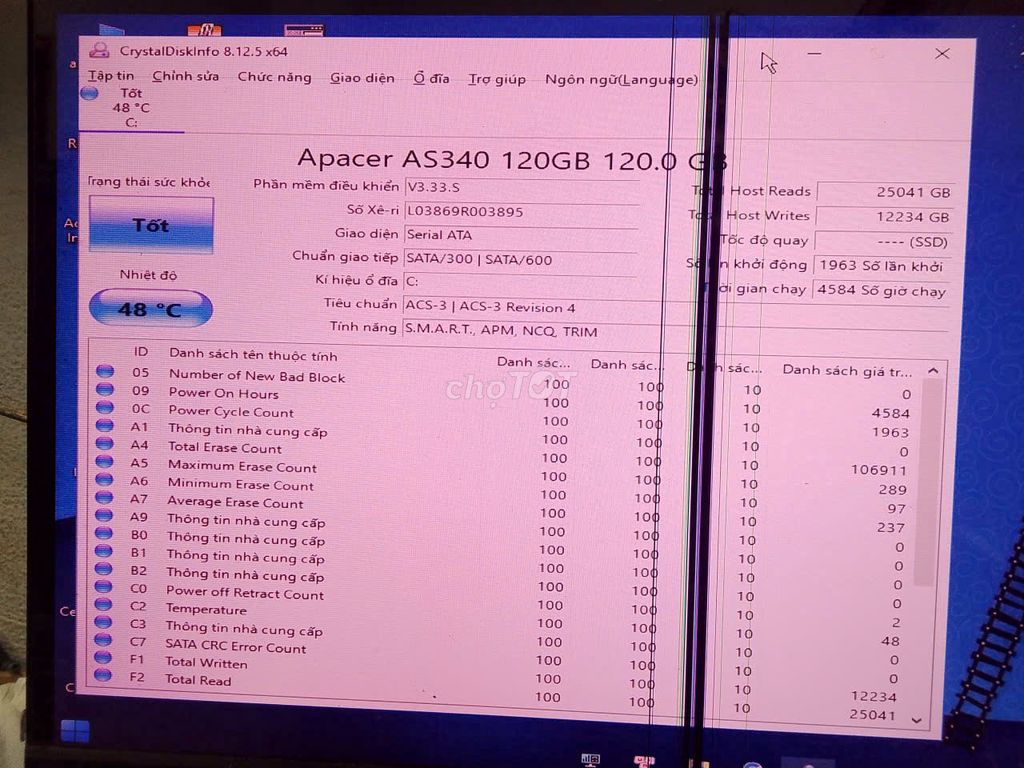Click status icon for A4 Total Erase Count
This screenshot has height=768, width=1024.
(x=104, y=443)
